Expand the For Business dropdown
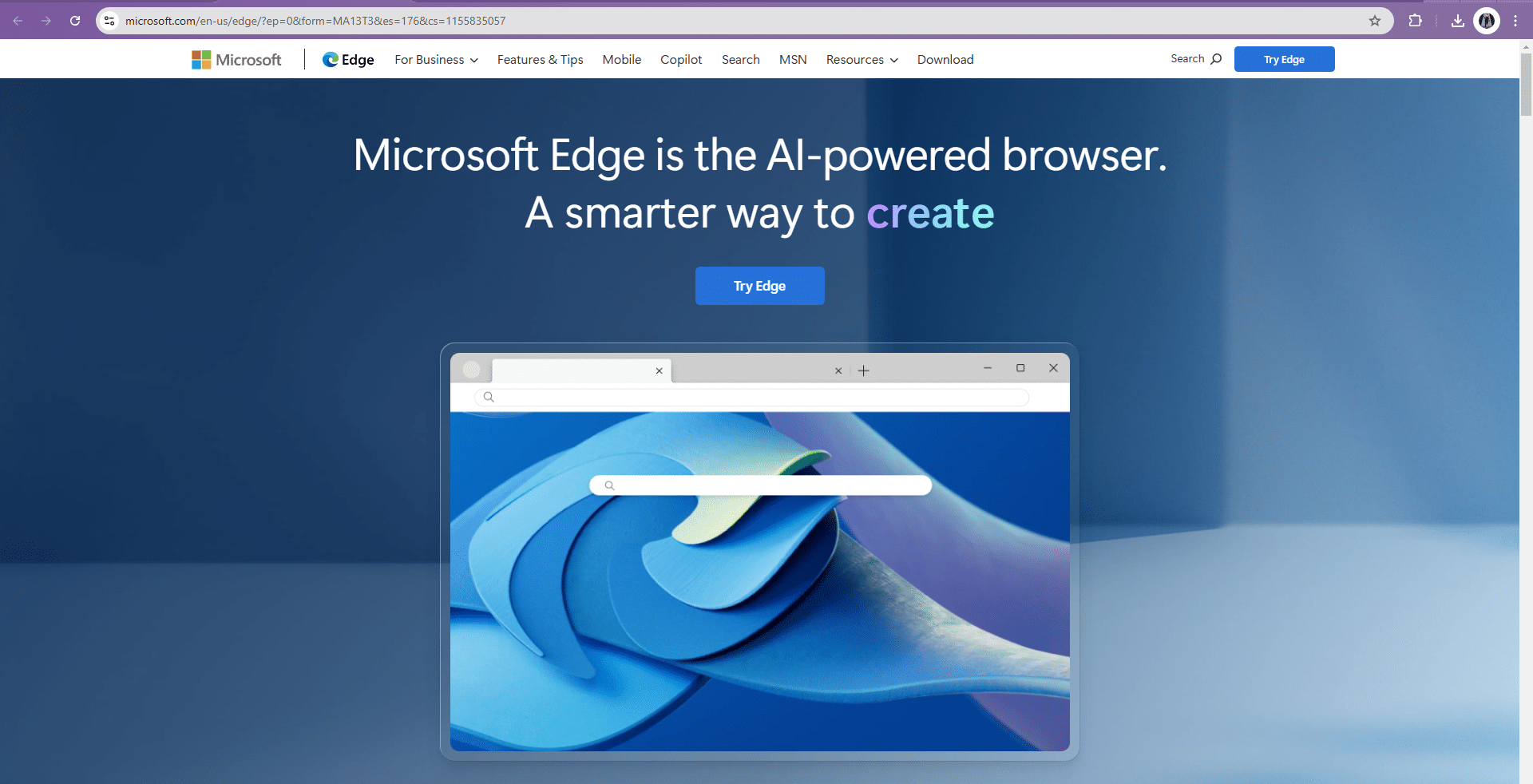 436,60
